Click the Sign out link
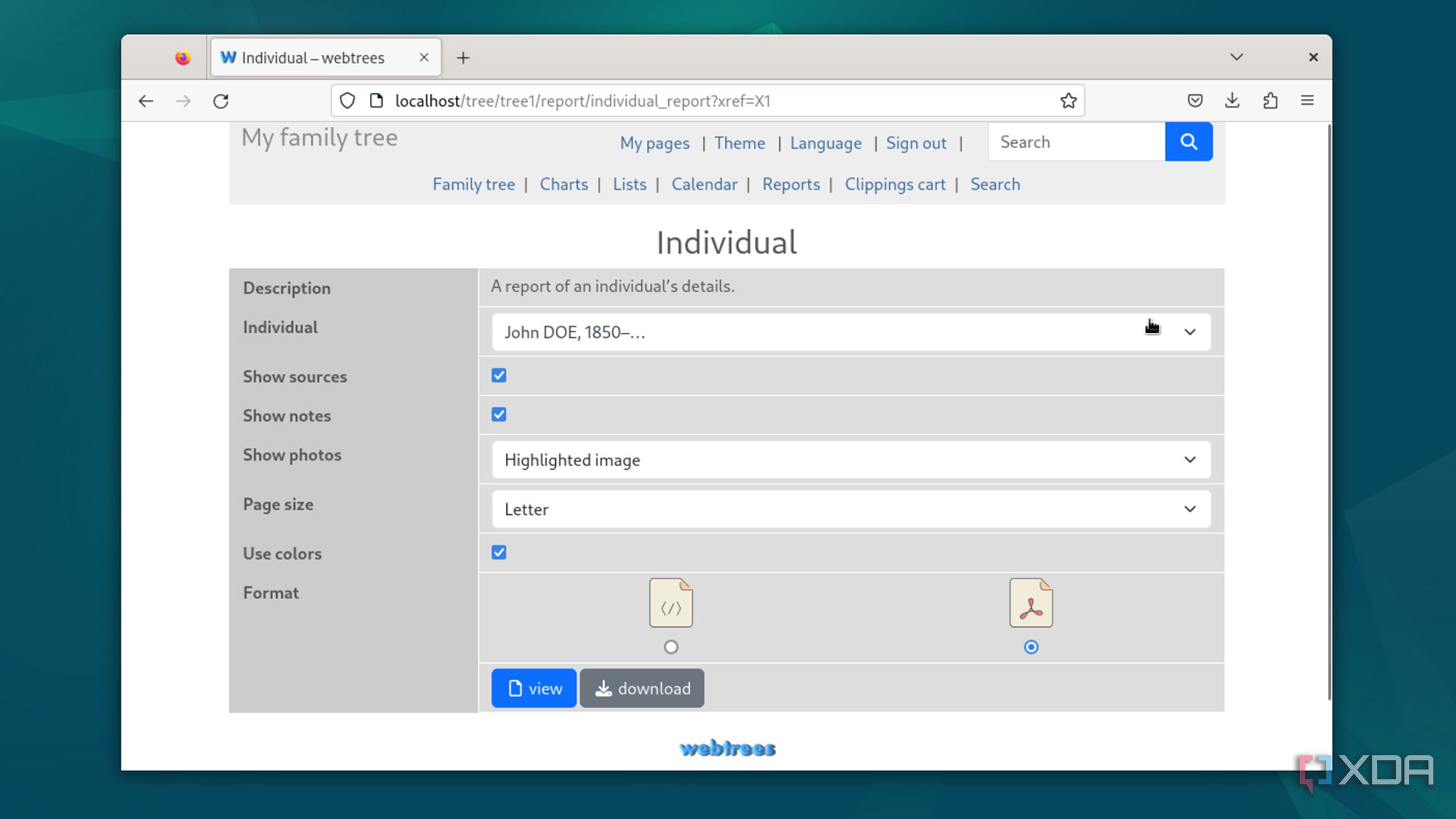1456x819 pixels. [x=916, y=143]
